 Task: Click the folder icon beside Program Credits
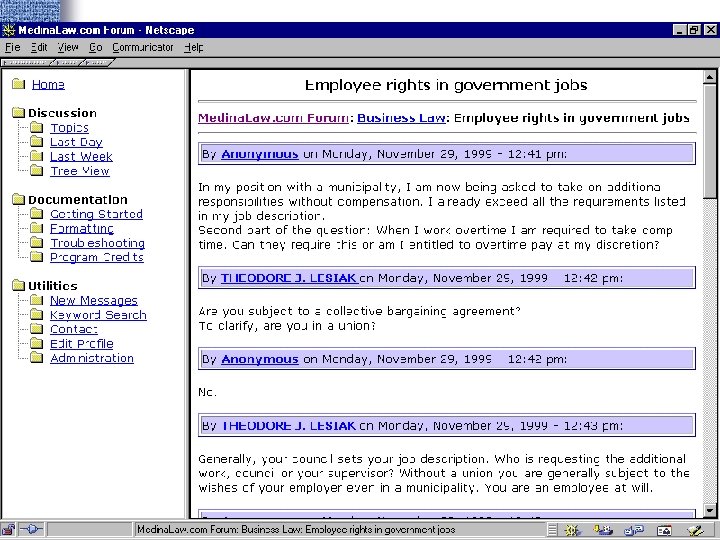(37, 257)
